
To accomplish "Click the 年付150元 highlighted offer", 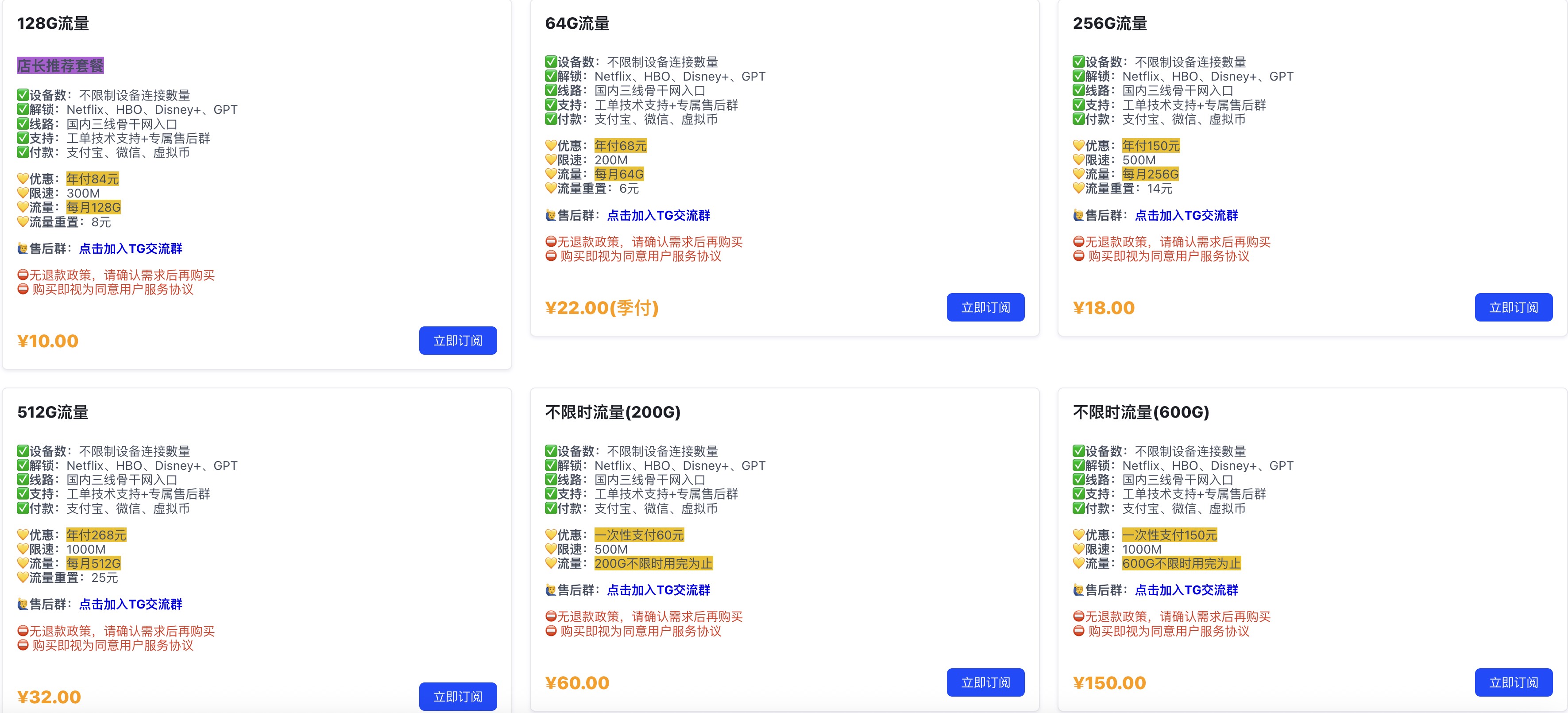I will coord(1151,146).
